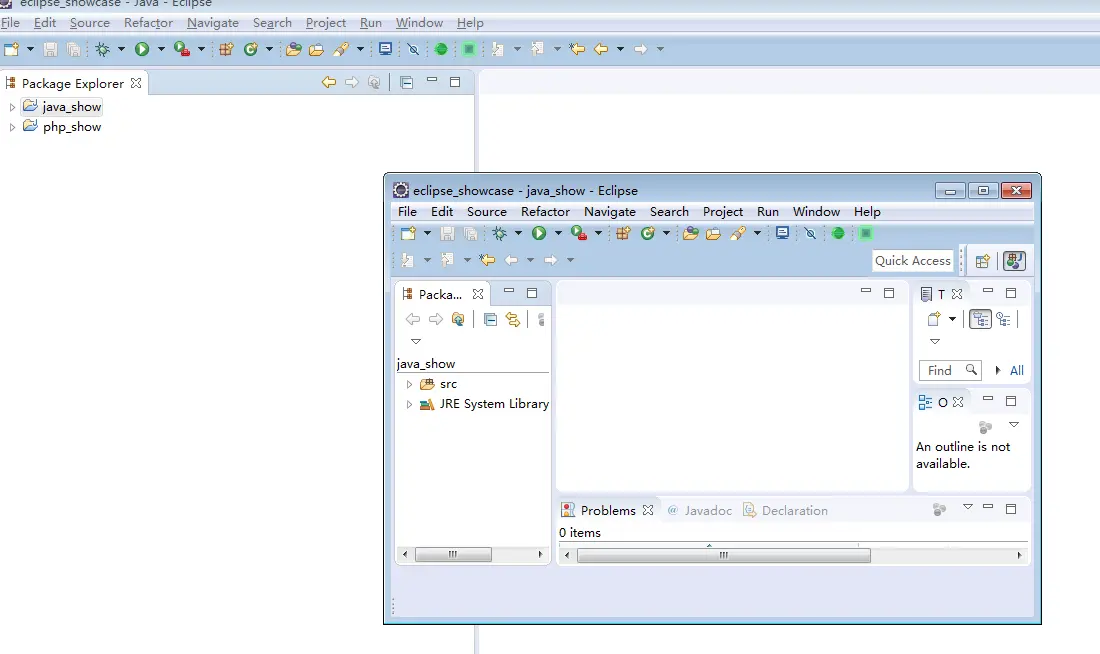Open Project menu in java_show window

coord(723,211)
